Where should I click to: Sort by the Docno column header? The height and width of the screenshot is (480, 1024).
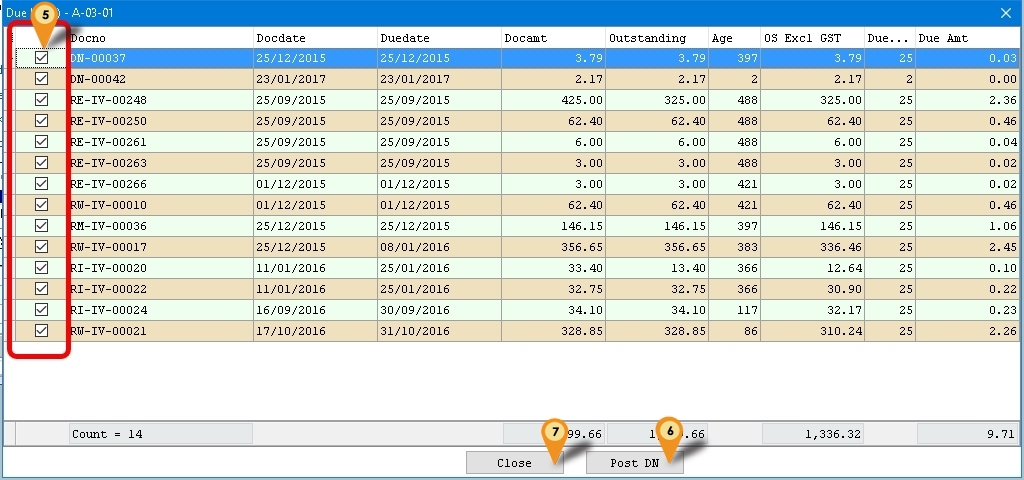click(160, 38)
